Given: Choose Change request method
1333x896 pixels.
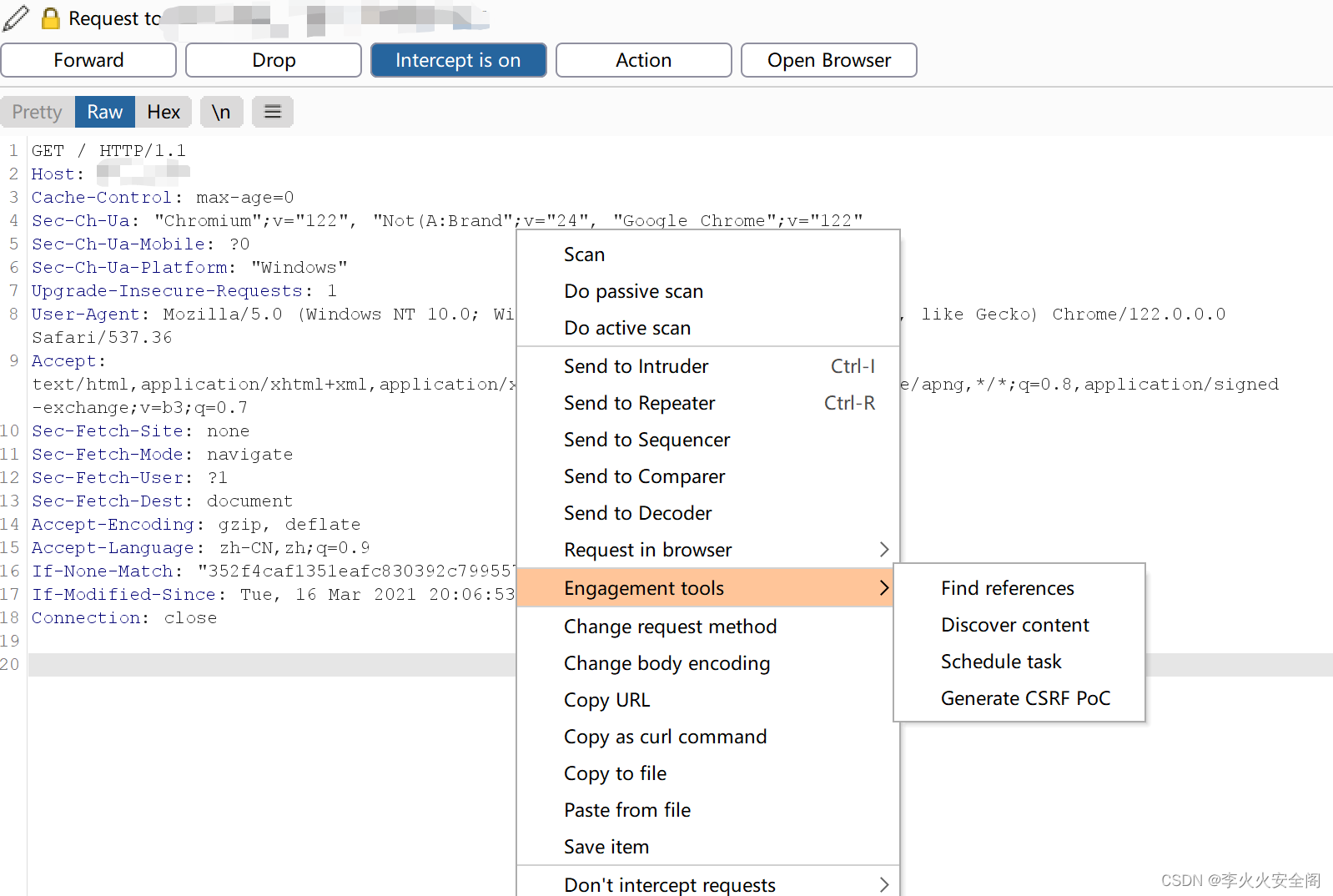Looking at the screenshot, I should click(x=708, y=627).
